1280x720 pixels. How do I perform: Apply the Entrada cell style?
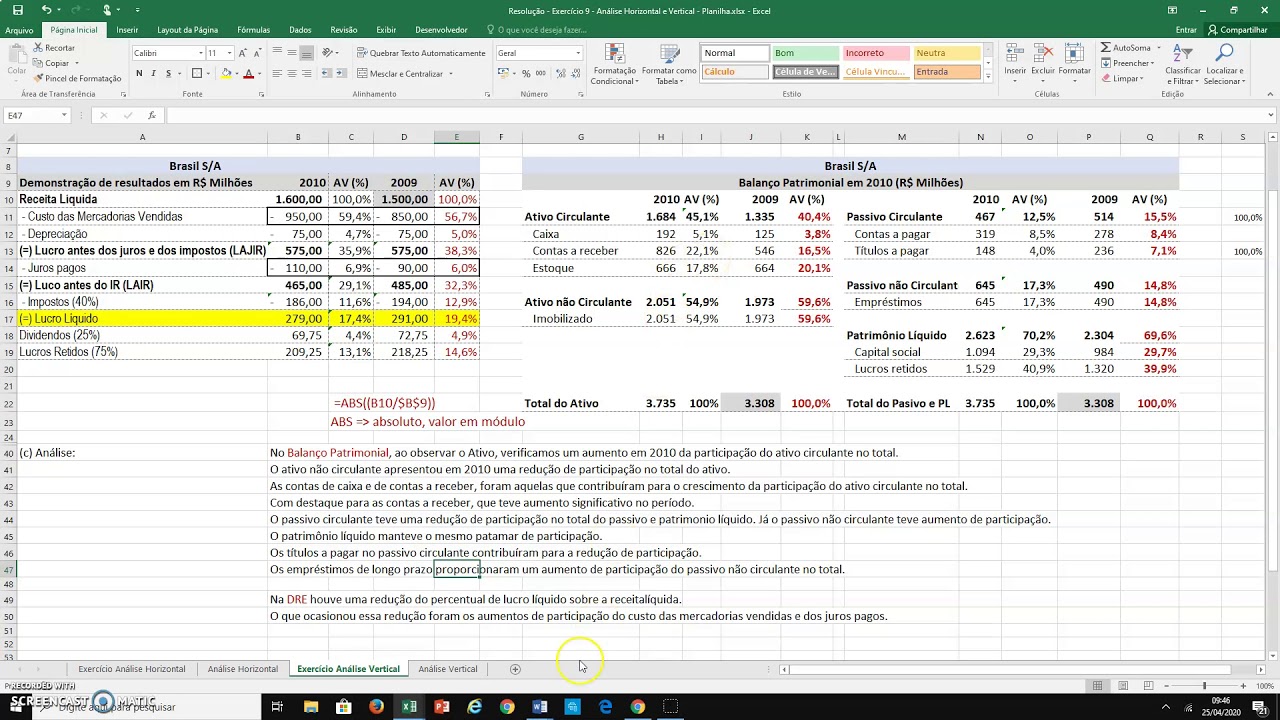[x=946, y=72]
